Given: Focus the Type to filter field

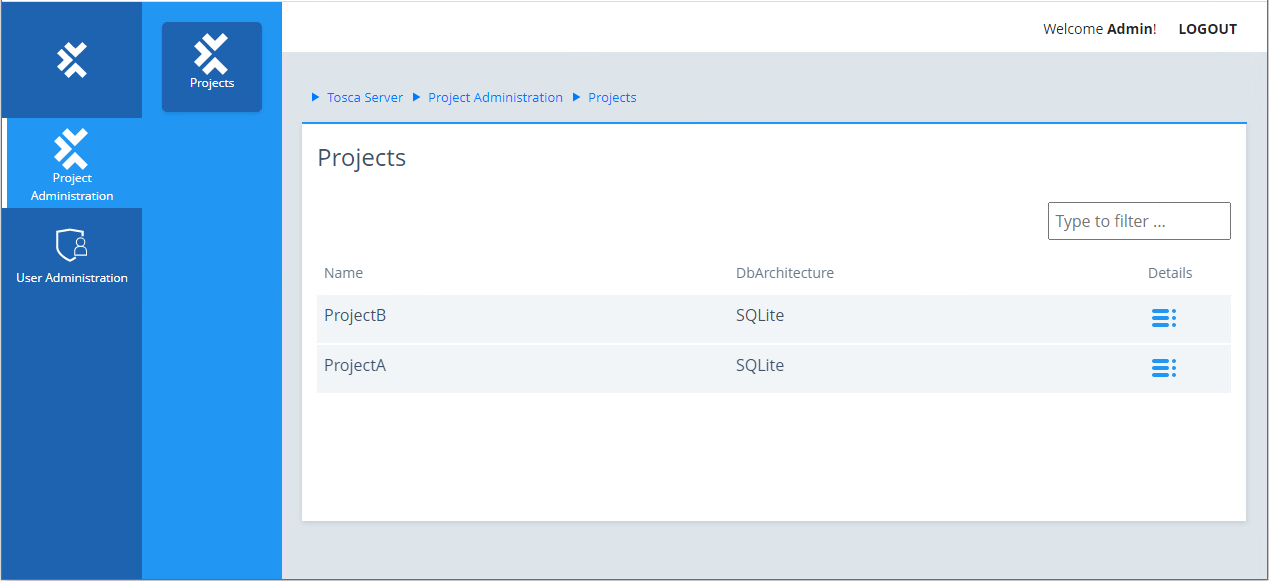Looking at the screenshot, I should click(x=1138, y=221).
